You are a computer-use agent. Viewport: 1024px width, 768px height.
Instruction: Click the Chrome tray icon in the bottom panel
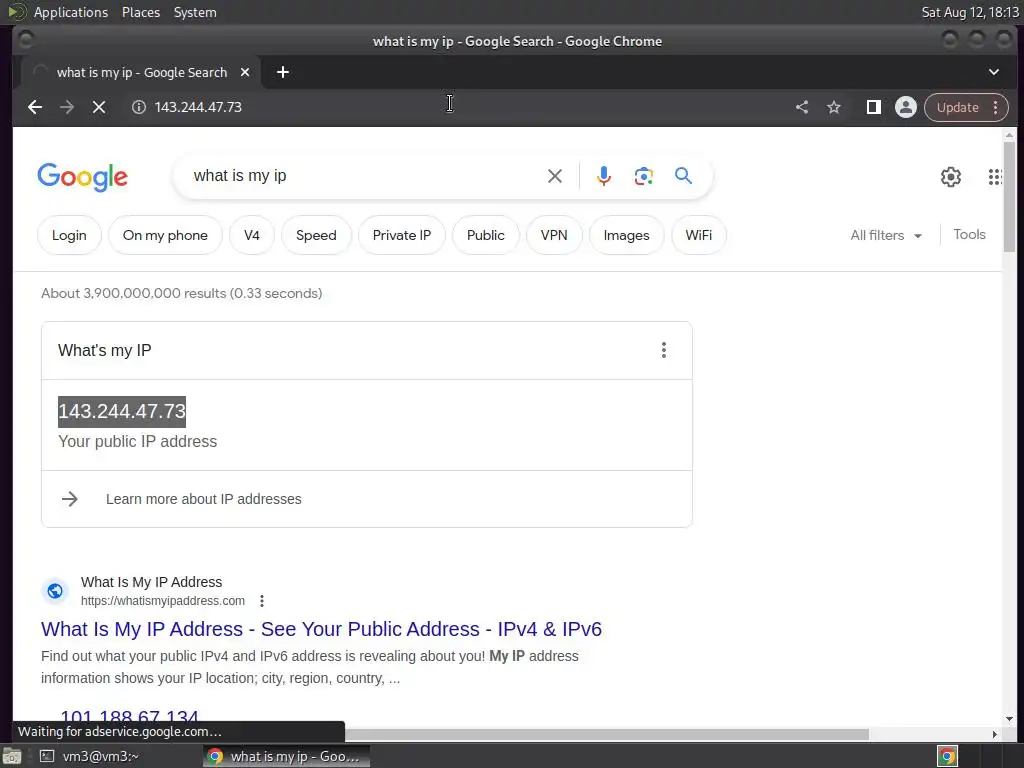947,756
